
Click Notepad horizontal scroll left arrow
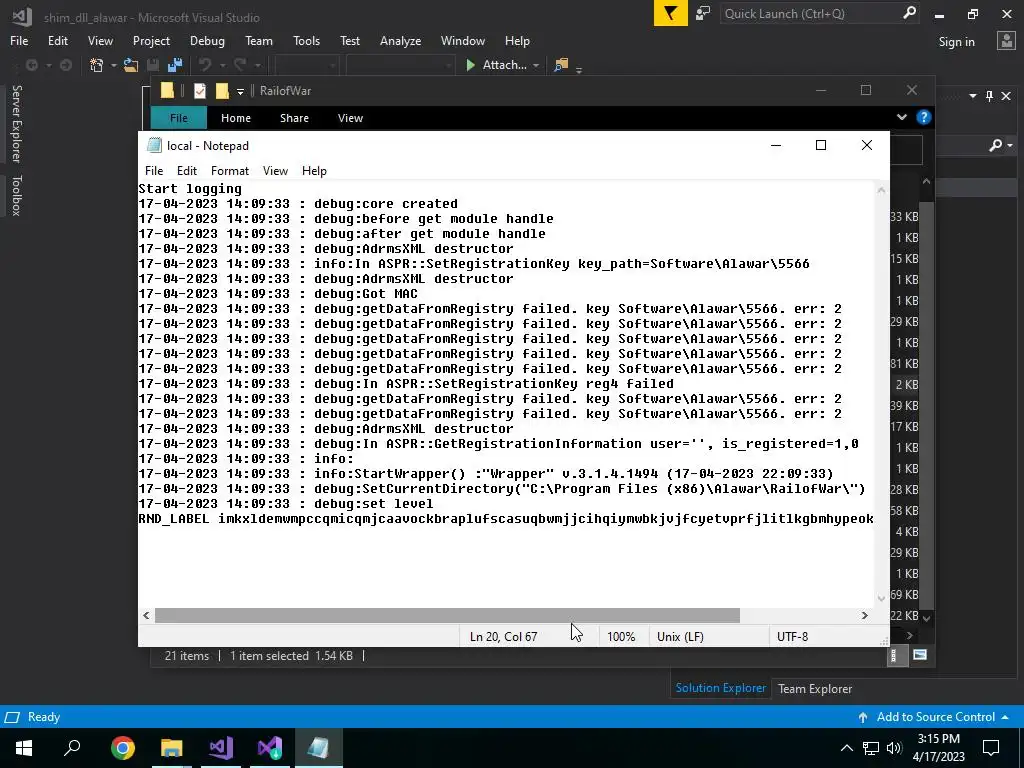pos(146,615)
